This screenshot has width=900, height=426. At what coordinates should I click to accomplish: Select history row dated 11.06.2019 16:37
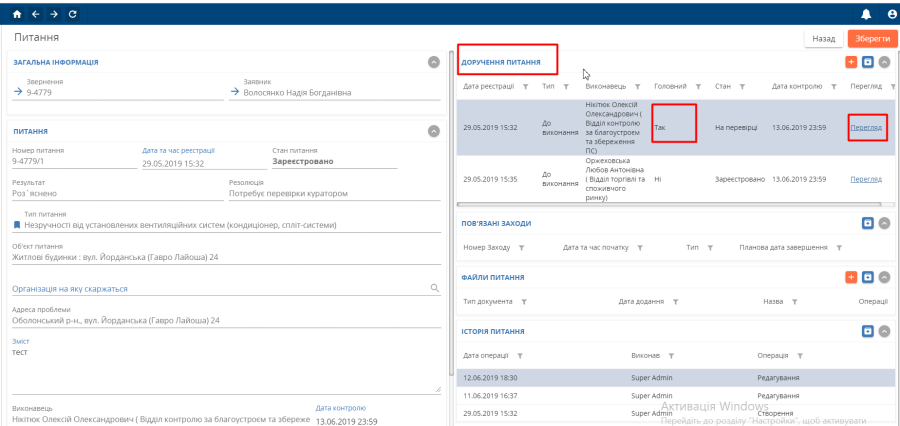point(675,395)
